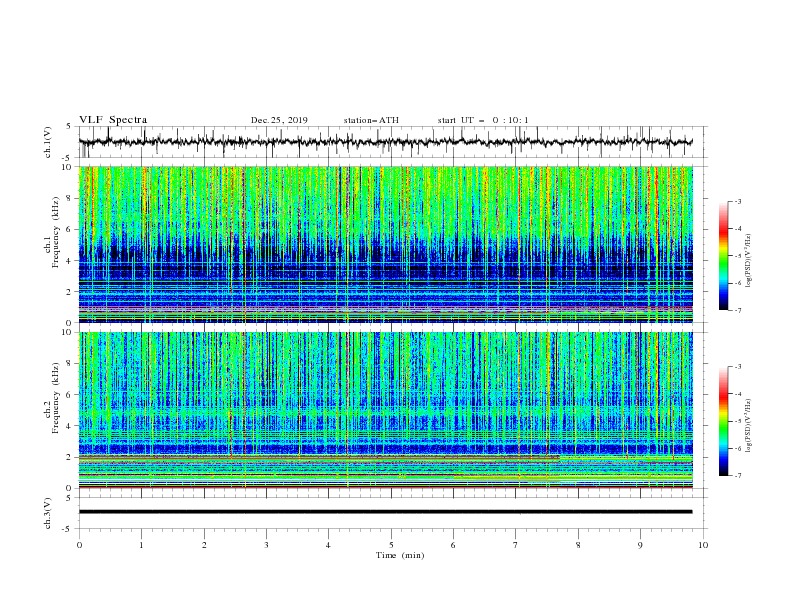Click time-axis tick label "10" at right end

coord(703,545)
